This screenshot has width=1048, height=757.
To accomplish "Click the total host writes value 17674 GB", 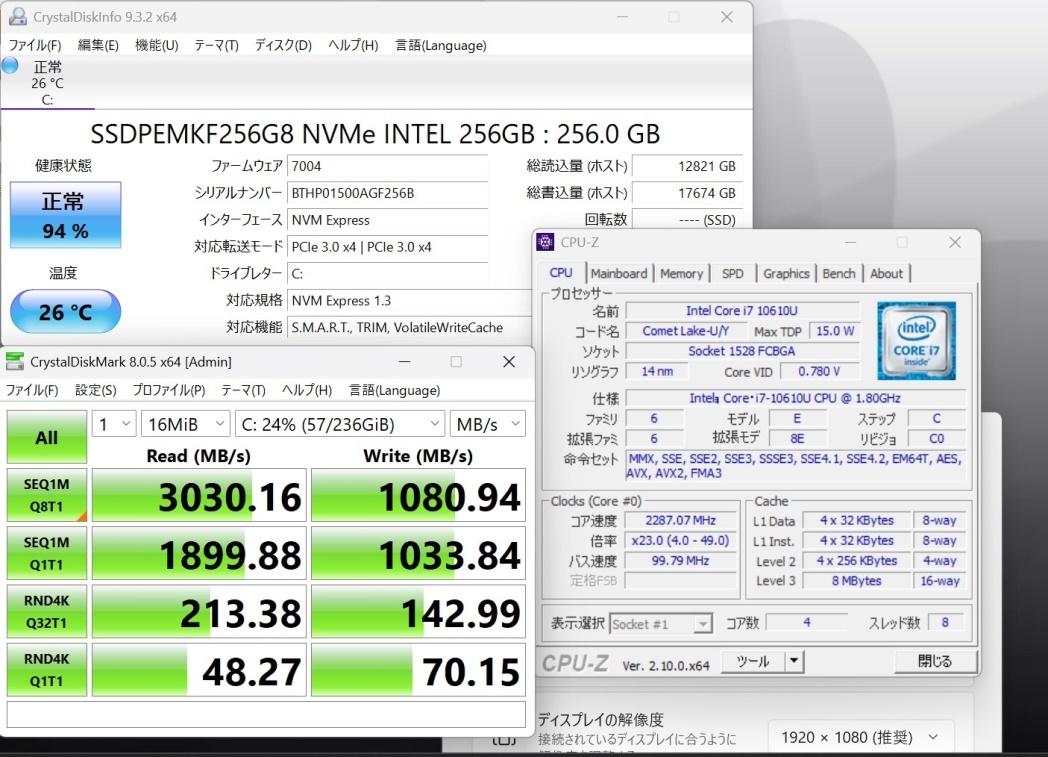I will click(687, 193).
